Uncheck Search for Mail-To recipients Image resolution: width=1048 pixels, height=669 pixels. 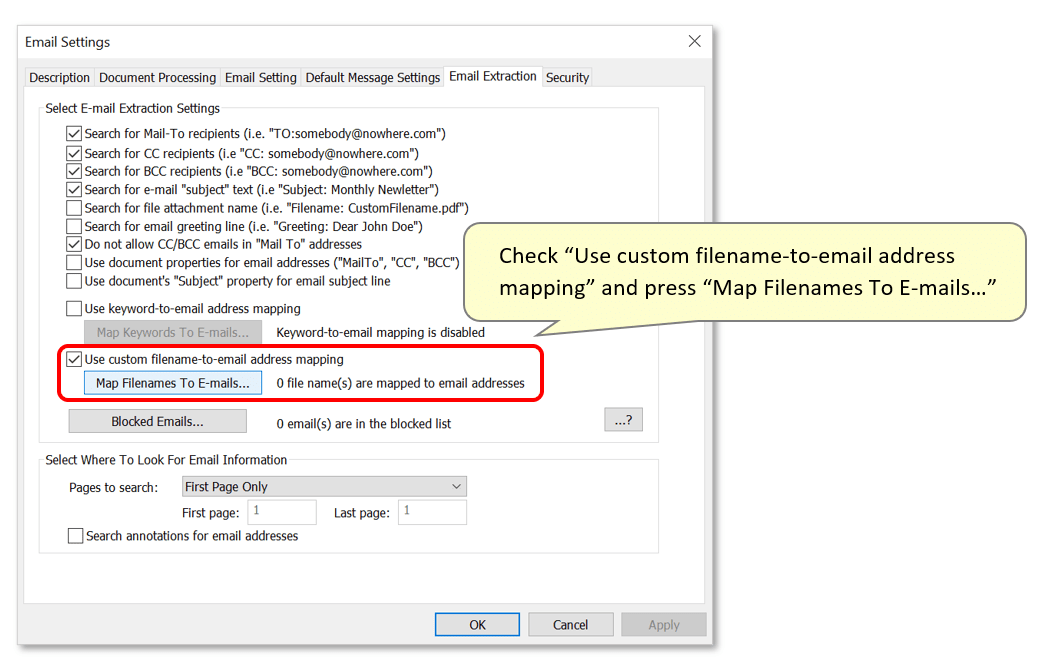click(74, 134)
